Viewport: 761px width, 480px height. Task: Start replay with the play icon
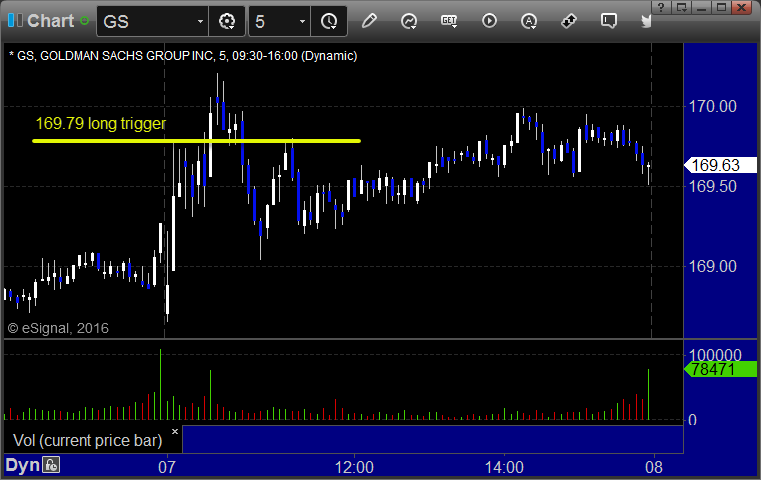tap(489, 21)
